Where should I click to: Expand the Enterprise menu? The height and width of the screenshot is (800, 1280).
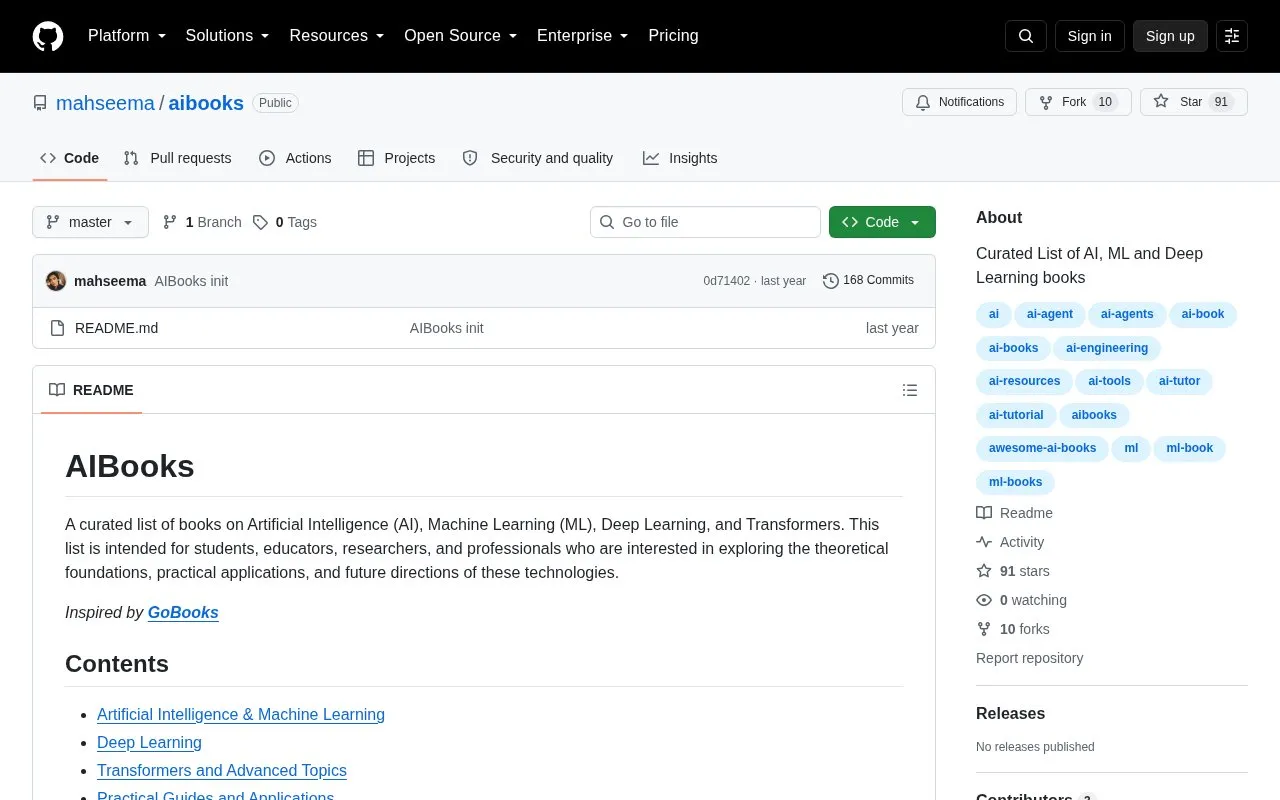tap(583, 36)
